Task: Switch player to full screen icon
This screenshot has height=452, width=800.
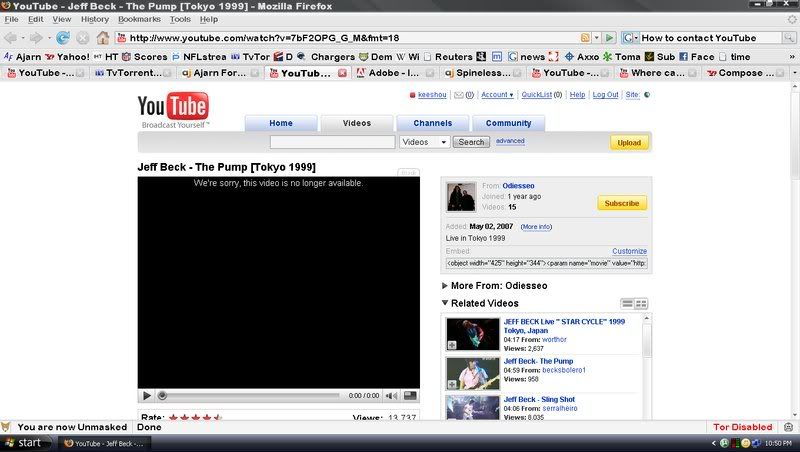Action: tap(410, 395)
